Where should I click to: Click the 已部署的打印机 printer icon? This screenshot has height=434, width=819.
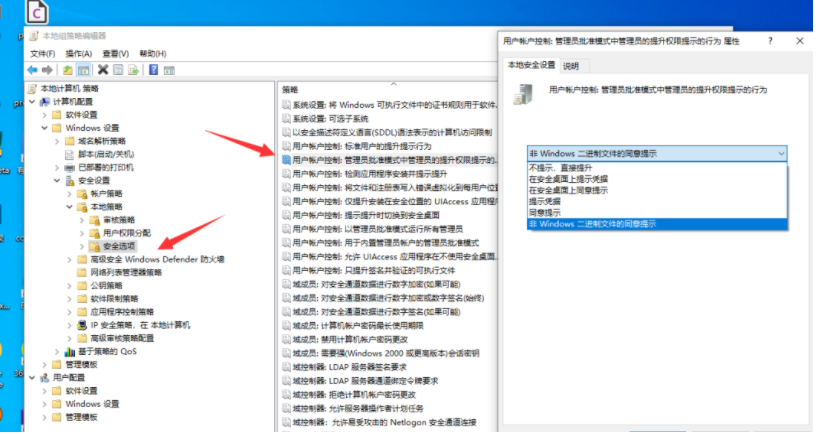point(69,168)
